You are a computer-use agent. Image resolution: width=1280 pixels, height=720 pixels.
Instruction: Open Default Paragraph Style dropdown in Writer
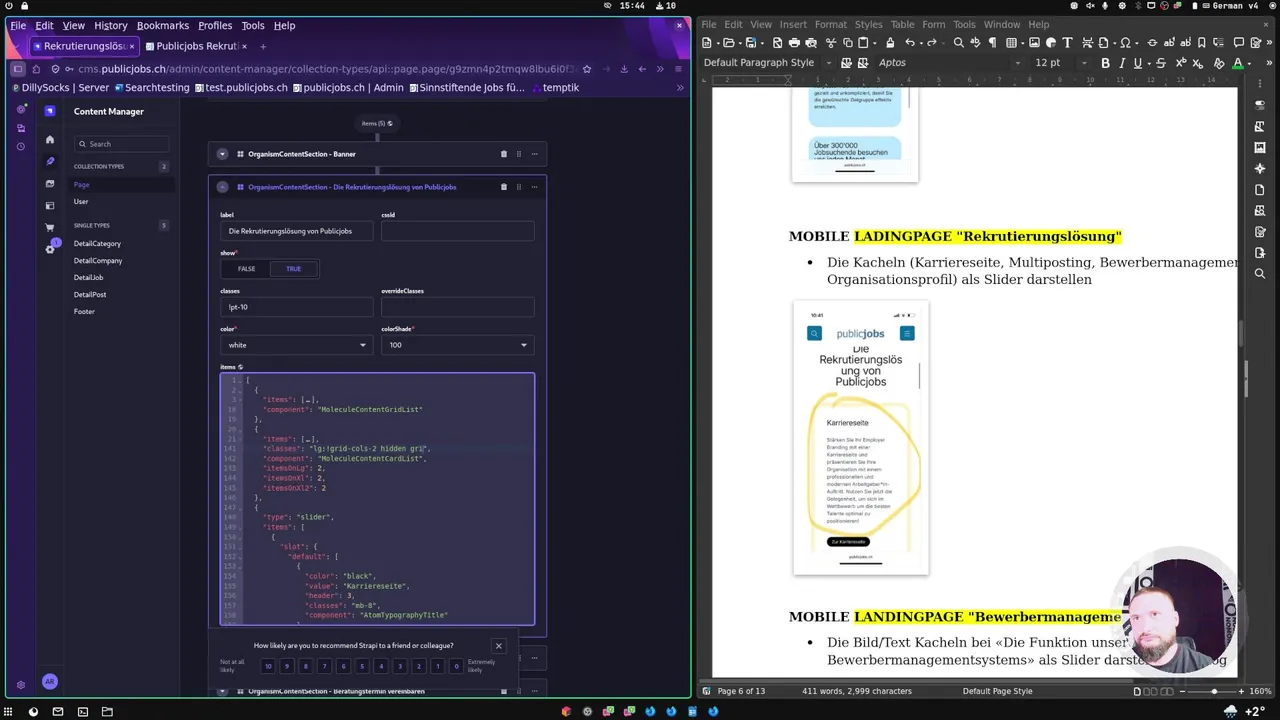[x=829, y=63]
